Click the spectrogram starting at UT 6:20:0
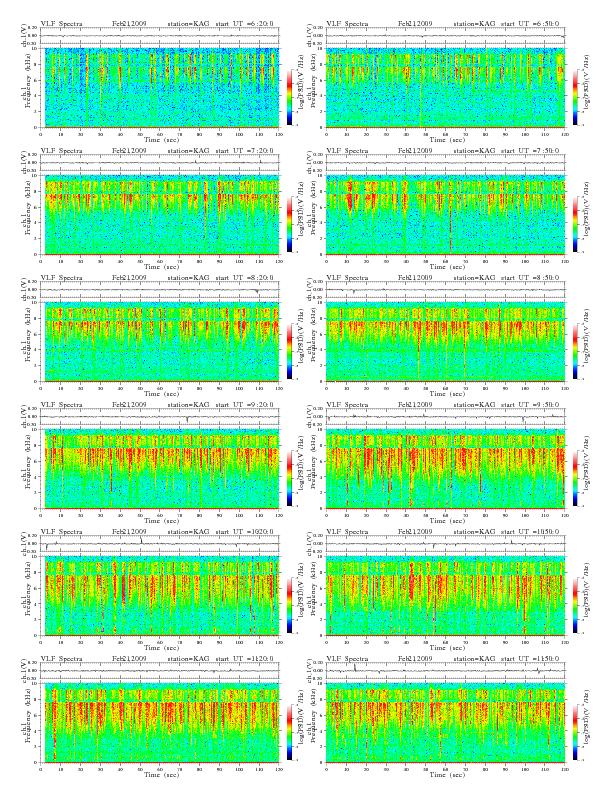 (x=160, y=87)
